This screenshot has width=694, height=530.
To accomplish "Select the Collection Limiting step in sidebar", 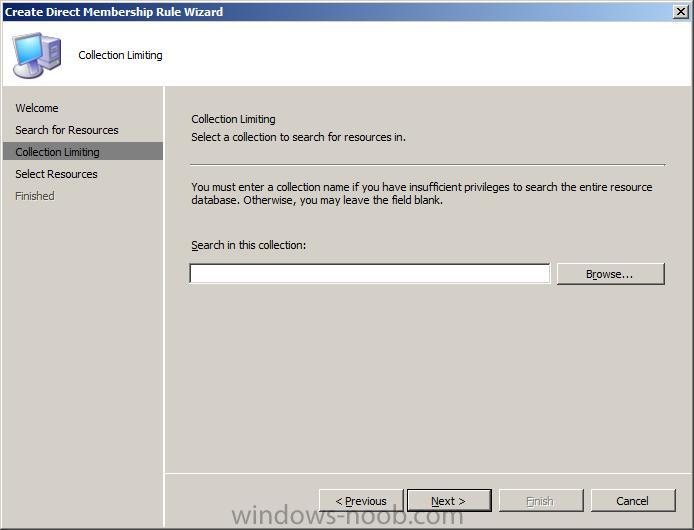I will point(83,151).
